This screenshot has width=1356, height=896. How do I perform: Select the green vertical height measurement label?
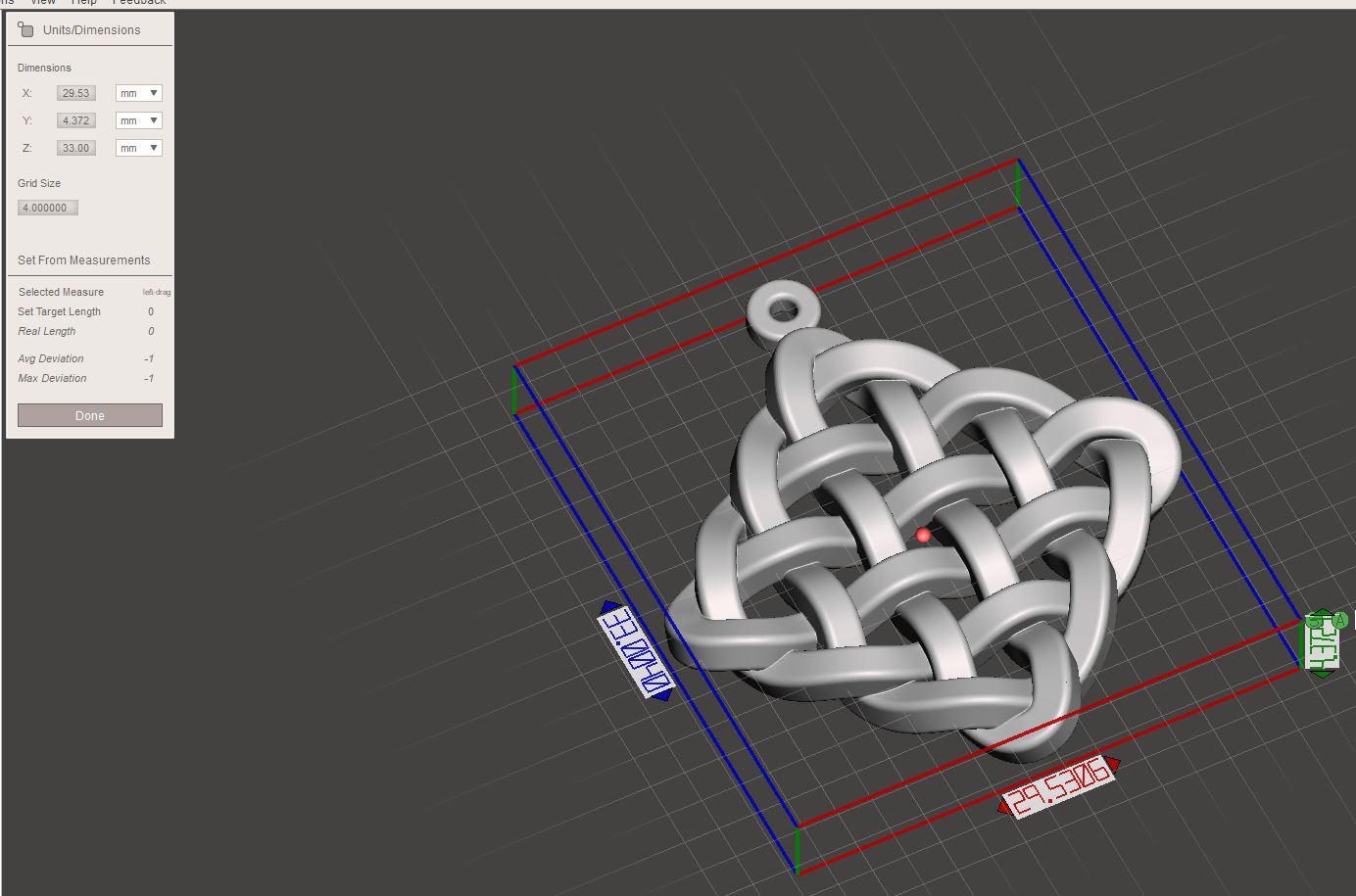1323,643
